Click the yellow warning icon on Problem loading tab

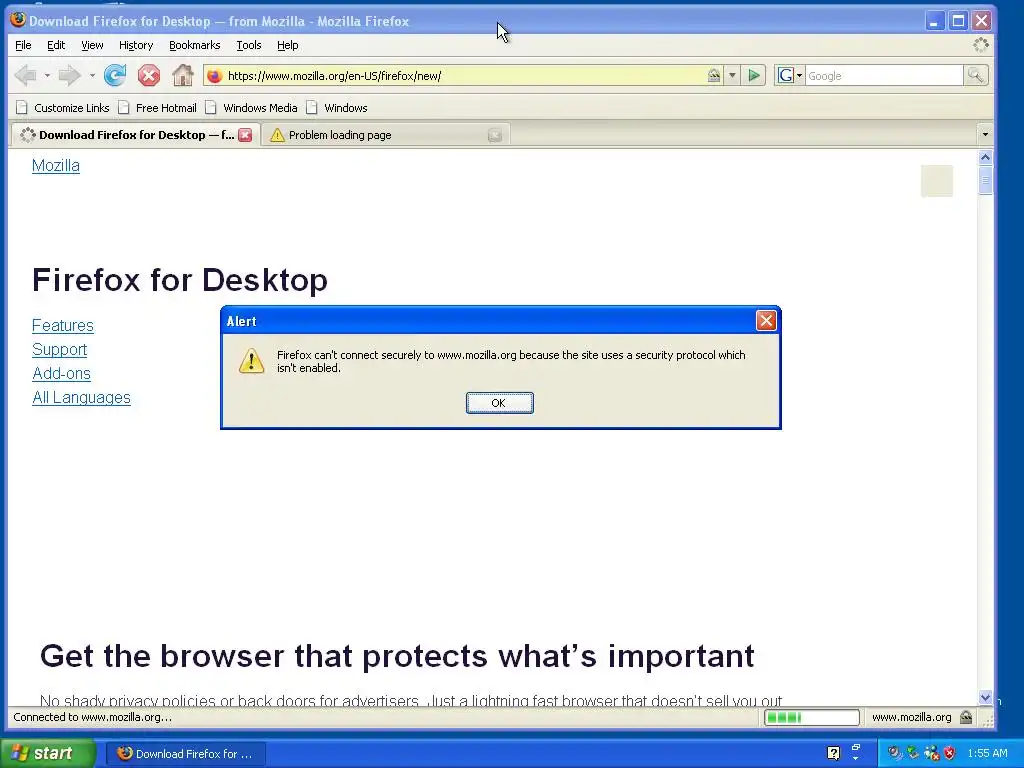277,135
